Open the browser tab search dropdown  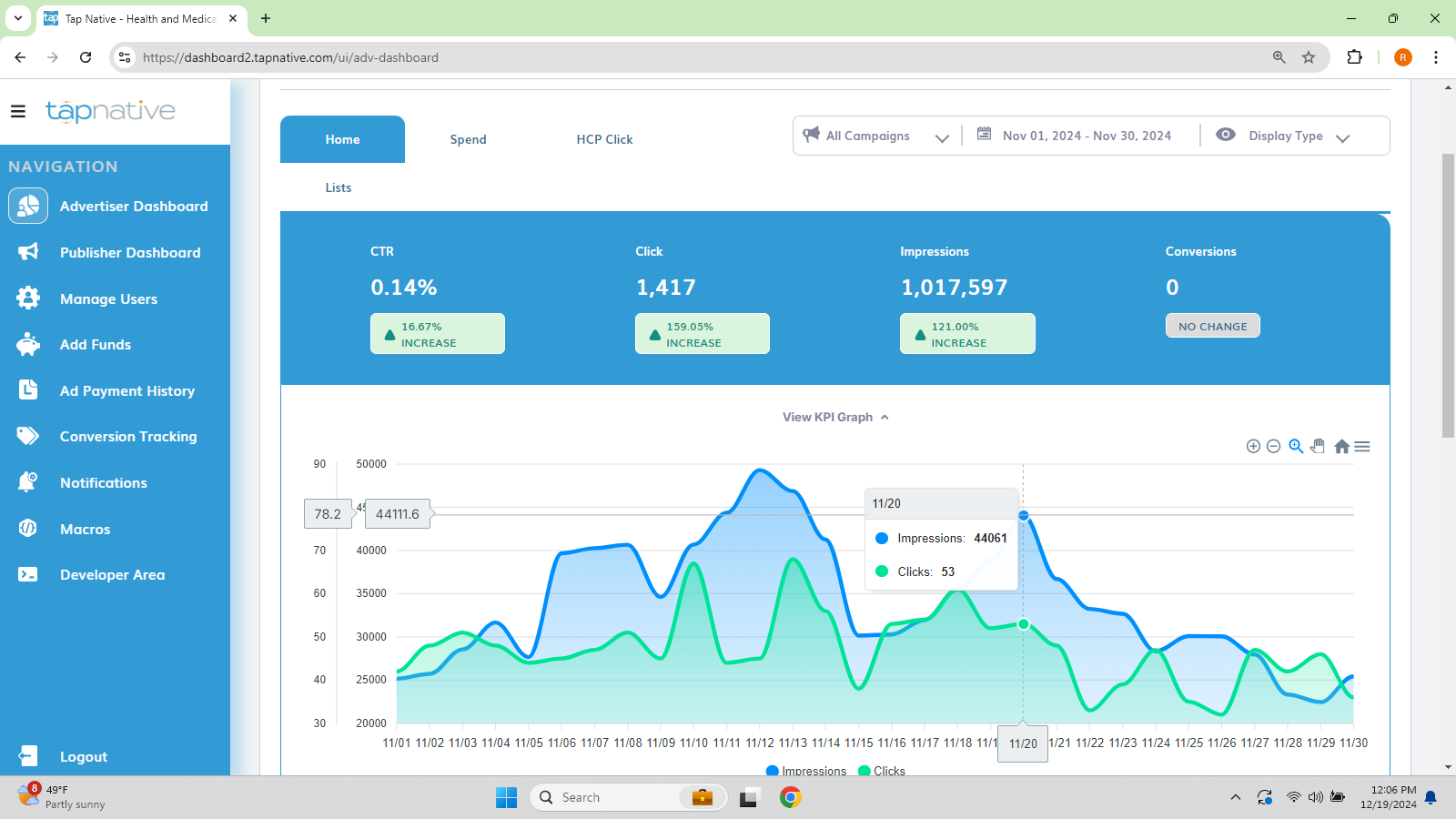tap(18, 18)
